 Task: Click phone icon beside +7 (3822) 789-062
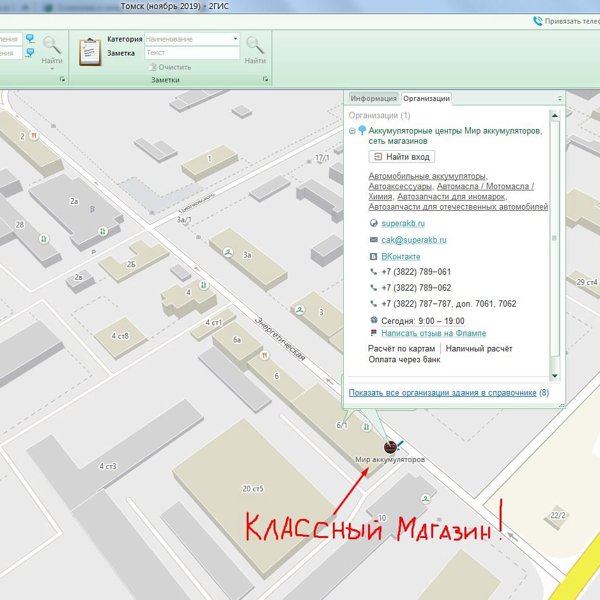[x=373, y=287]
